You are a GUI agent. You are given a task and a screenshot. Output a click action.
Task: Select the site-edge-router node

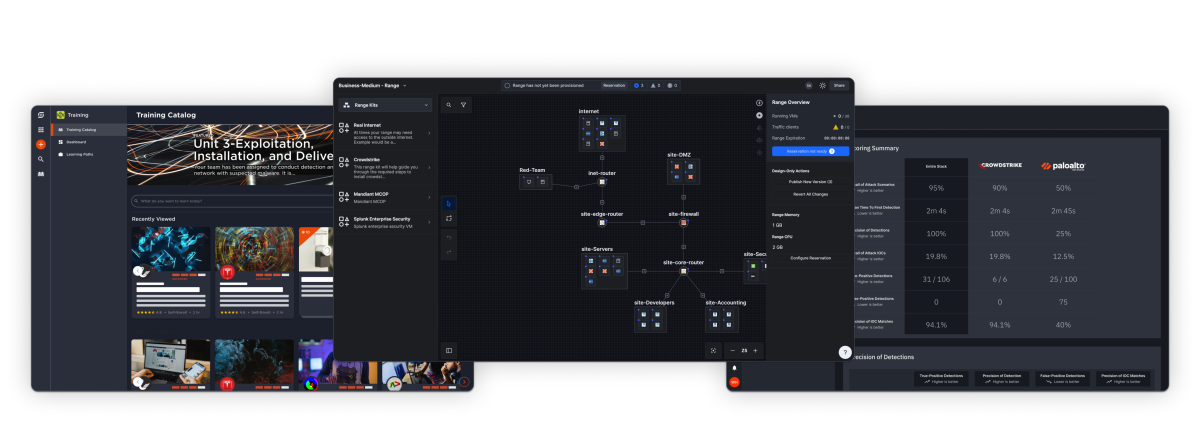(x=602, y=222)
